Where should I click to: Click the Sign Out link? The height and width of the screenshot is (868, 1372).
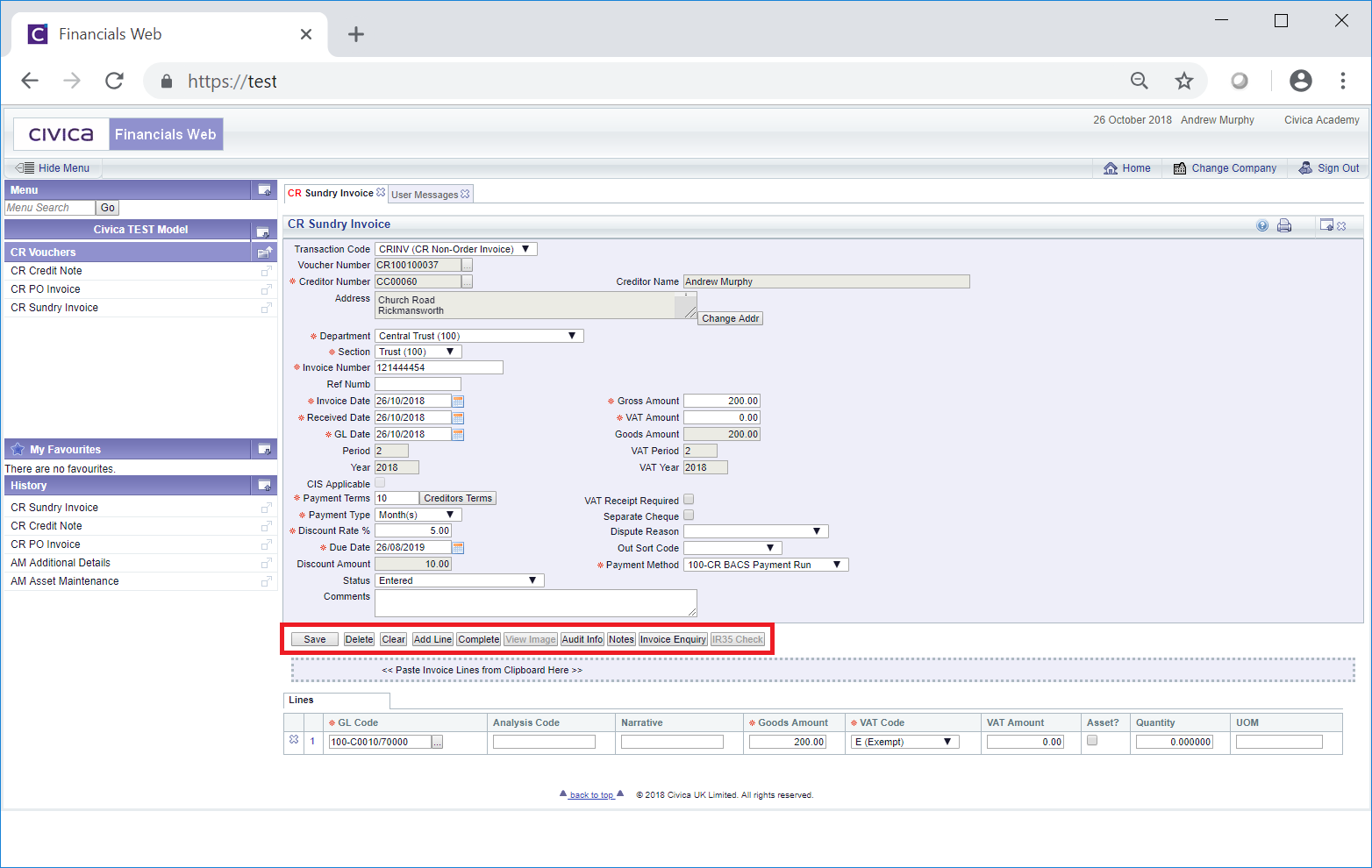point(1329,168)
